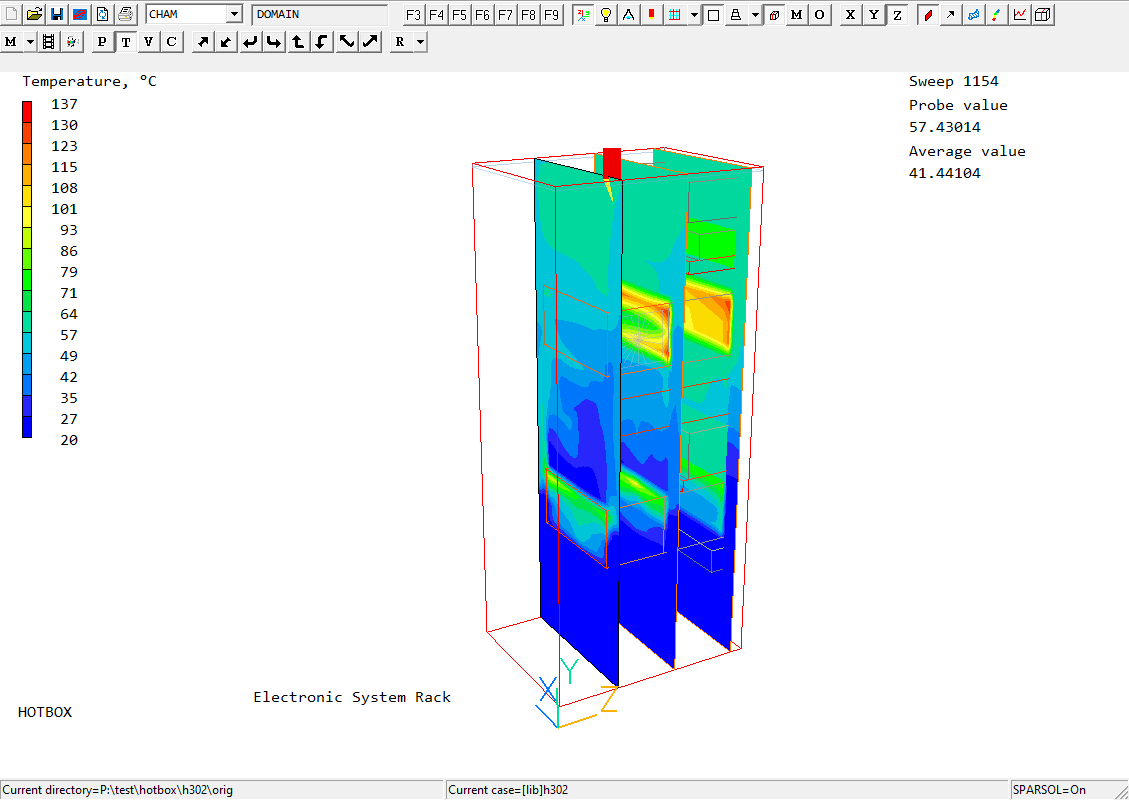Toggle the X slice plane direction
The image size is (1129, 800).
[x=851, y=14]
